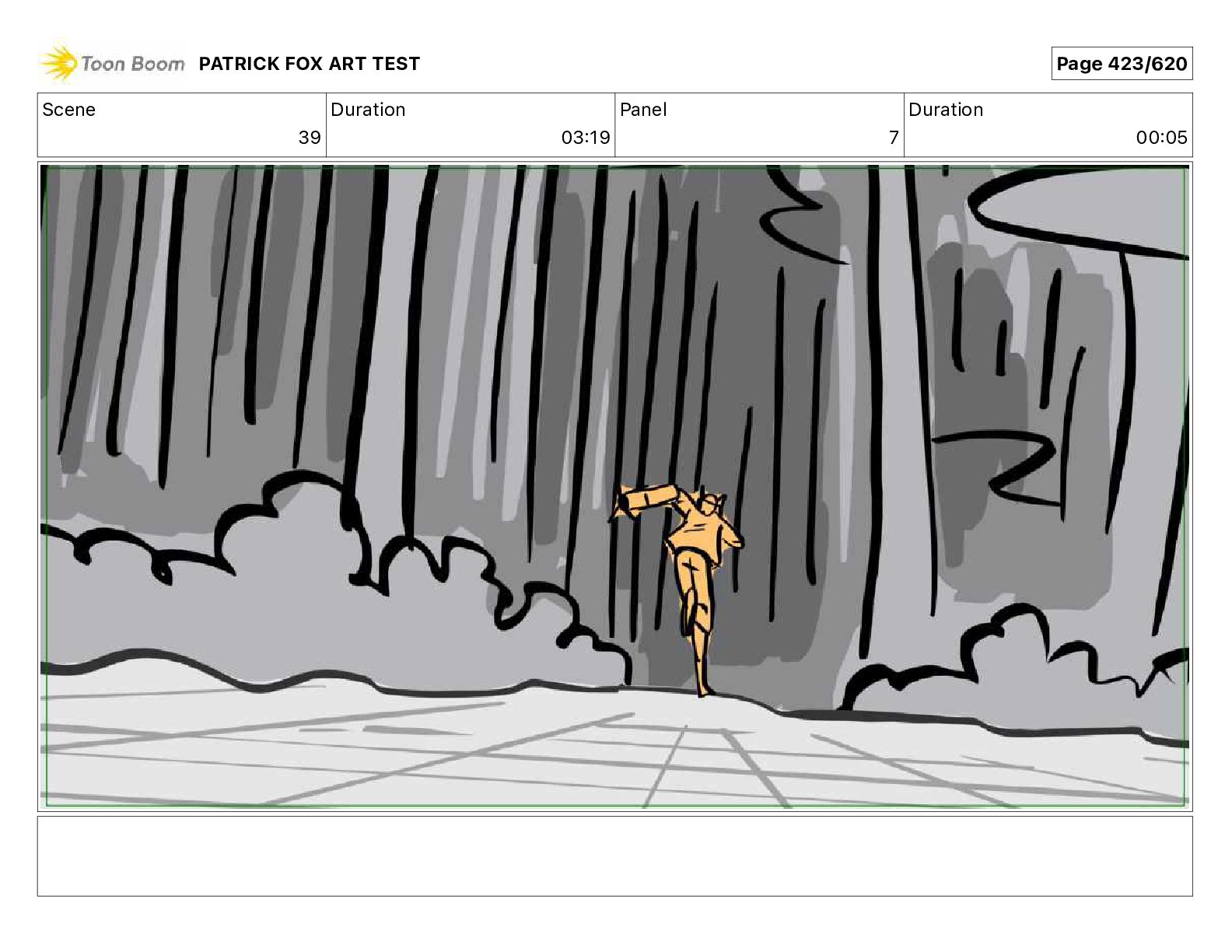Click the first Duration header label
Viewport: 1232px width, 952px height.
(368, 110)
